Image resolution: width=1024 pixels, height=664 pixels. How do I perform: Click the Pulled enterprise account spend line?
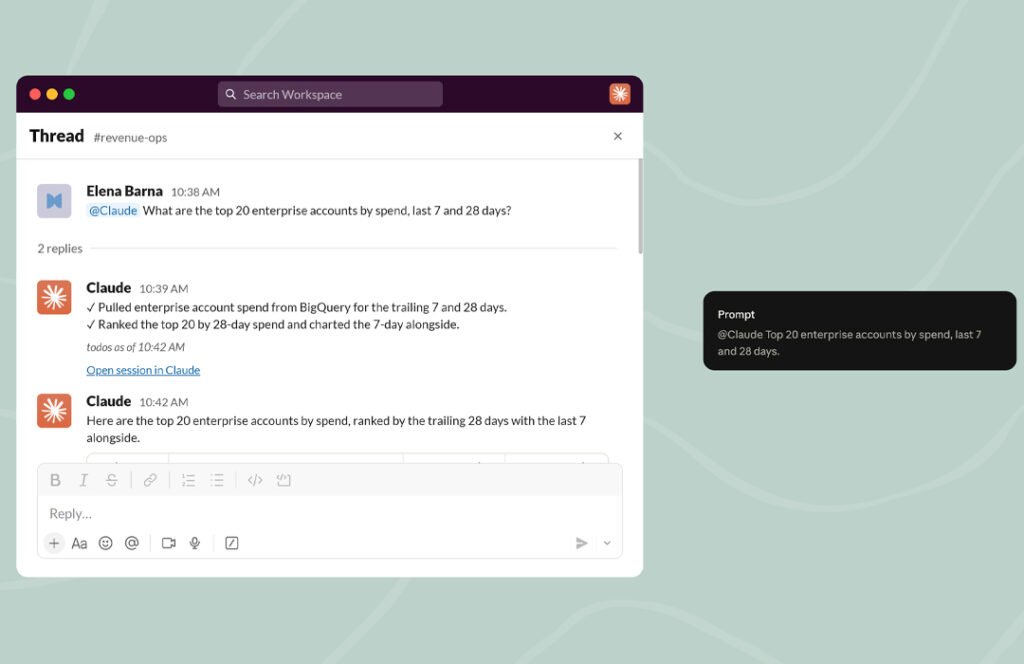296,307
